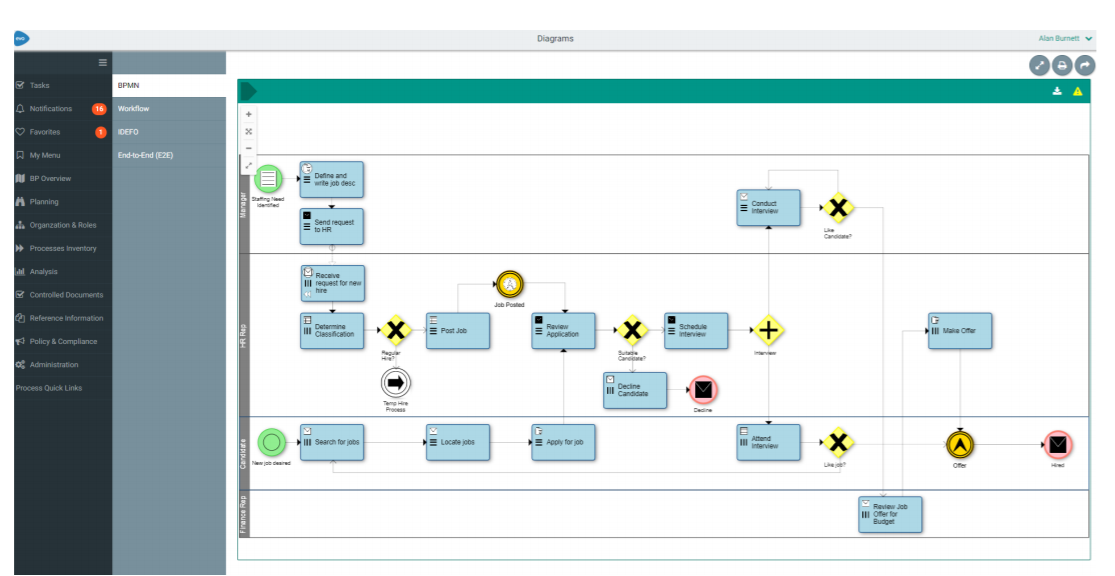The height and width of the screenshot is (576, 1115).
Task: Click the EVO logo icon
Action: (x=21, y=39)
